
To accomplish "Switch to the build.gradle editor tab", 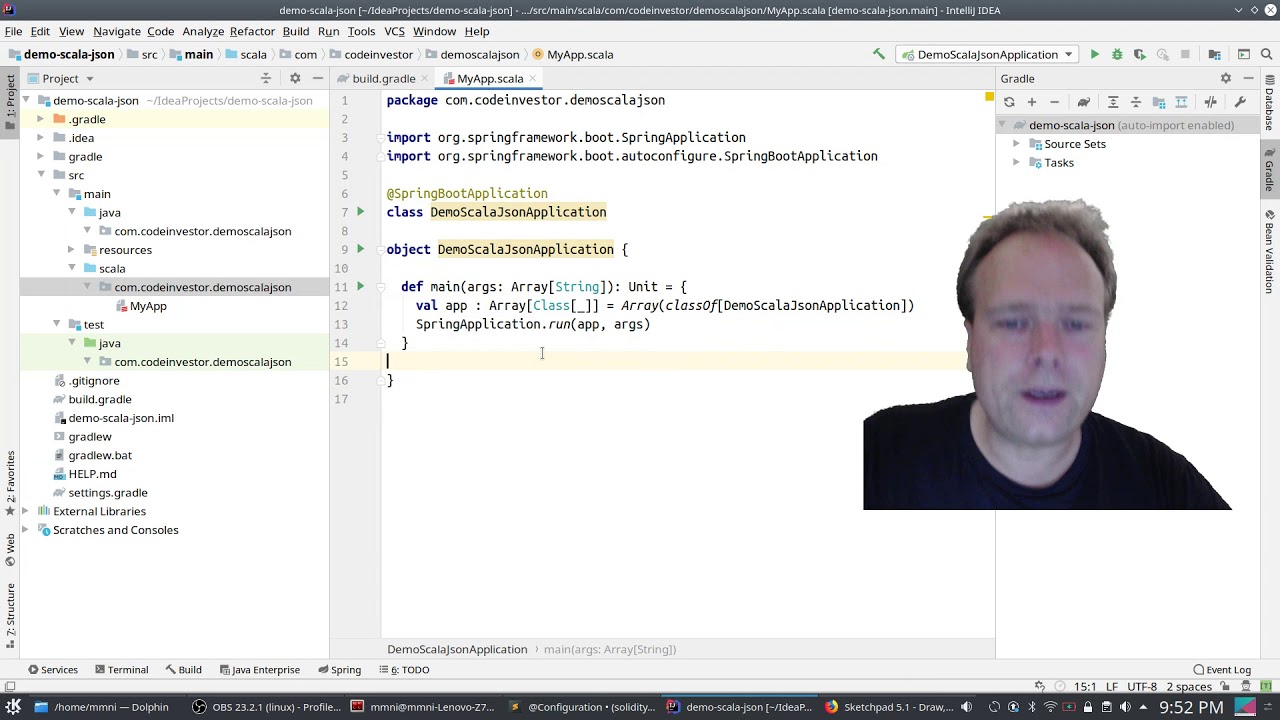I will pos(383,79).
